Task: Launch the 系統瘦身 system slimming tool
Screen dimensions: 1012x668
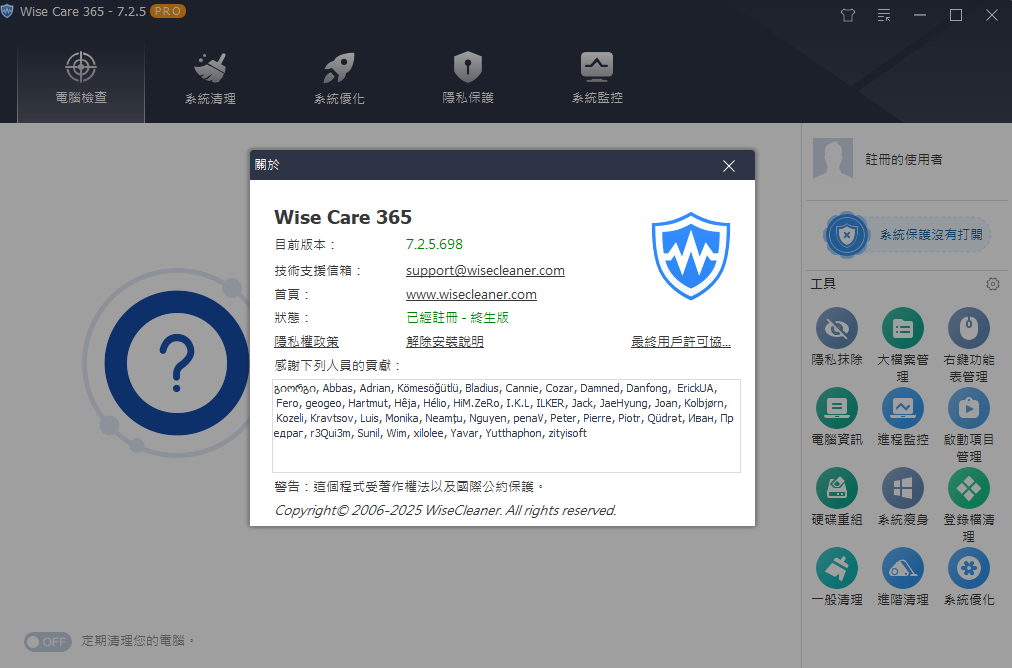Action: point(902,497)
